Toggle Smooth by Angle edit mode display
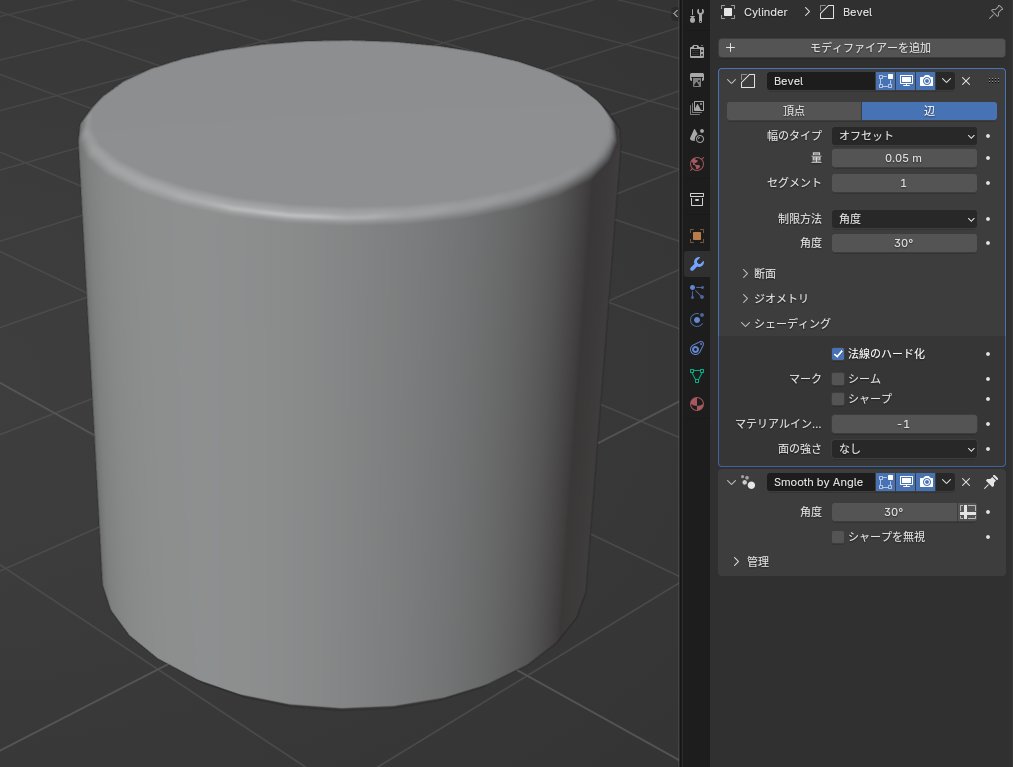The image size is (1013, 767). pyautogui.click(x=885, y=482)
